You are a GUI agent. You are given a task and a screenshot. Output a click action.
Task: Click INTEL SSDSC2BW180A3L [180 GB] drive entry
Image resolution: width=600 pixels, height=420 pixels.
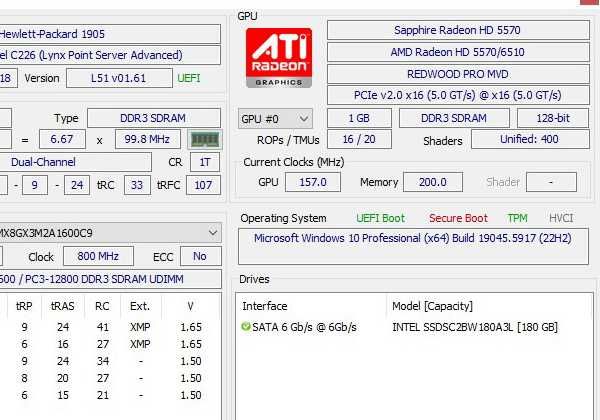(x=475, y=327)
